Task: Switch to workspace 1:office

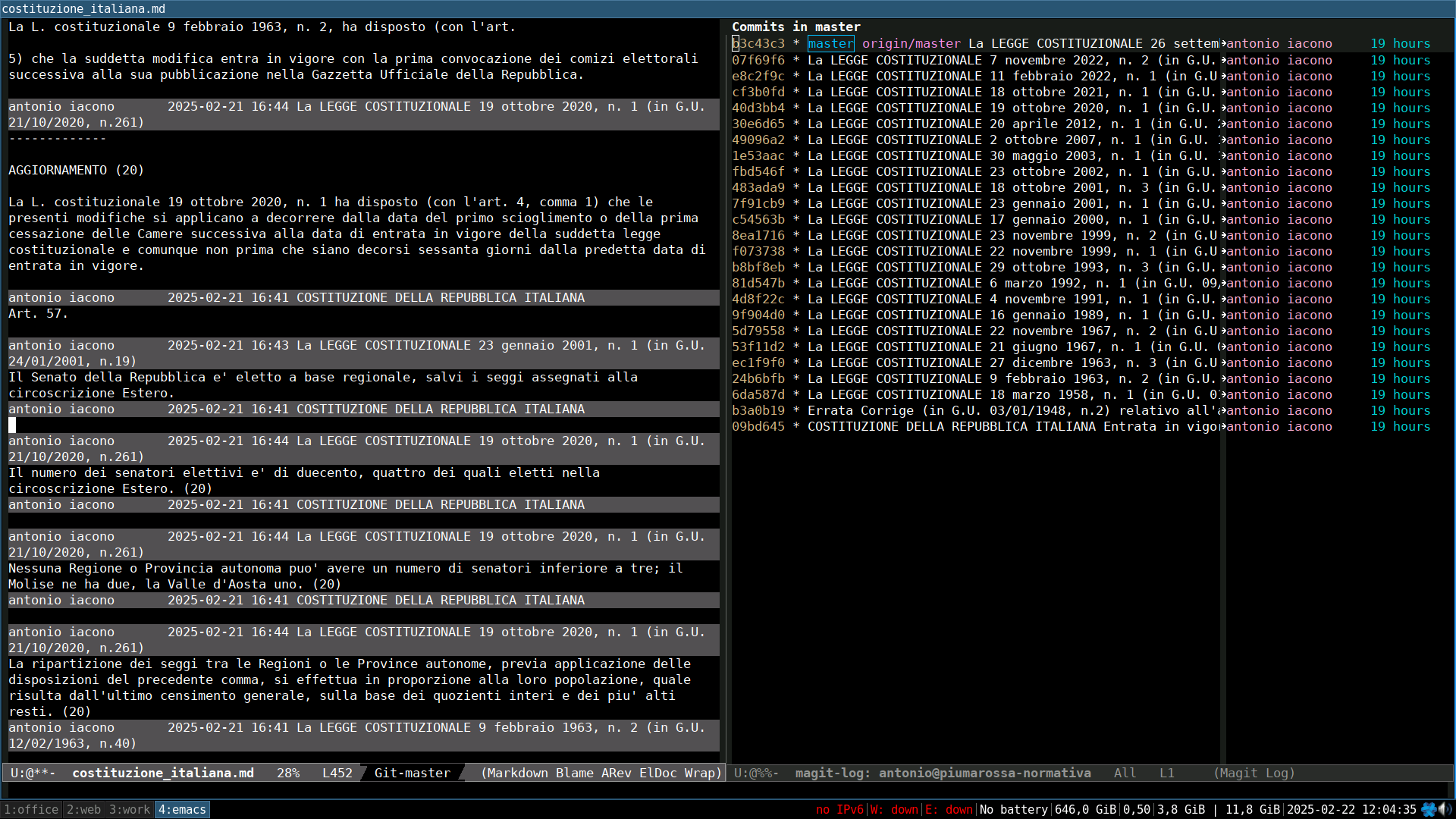Action: point(31,809)
